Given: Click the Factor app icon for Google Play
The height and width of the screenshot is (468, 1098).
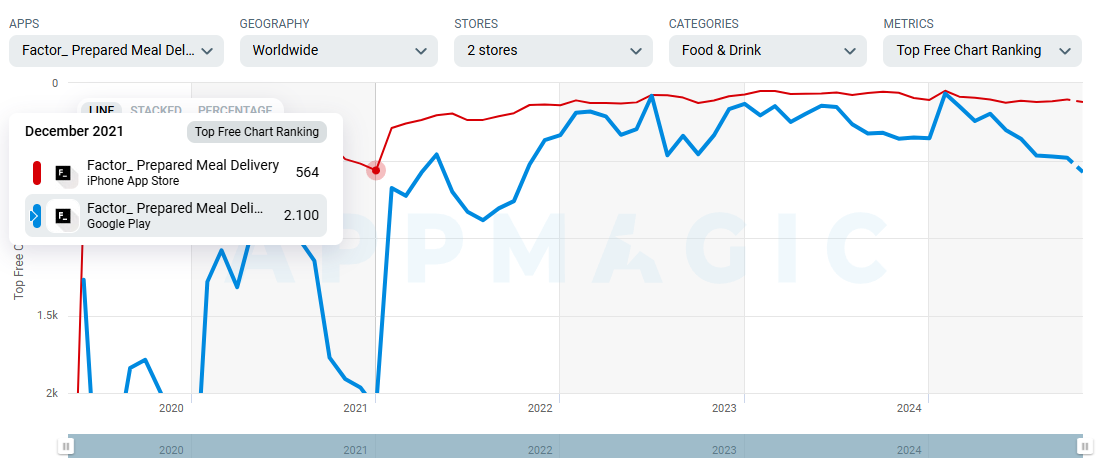Looking at the screenshot, I should coord(64,215).
